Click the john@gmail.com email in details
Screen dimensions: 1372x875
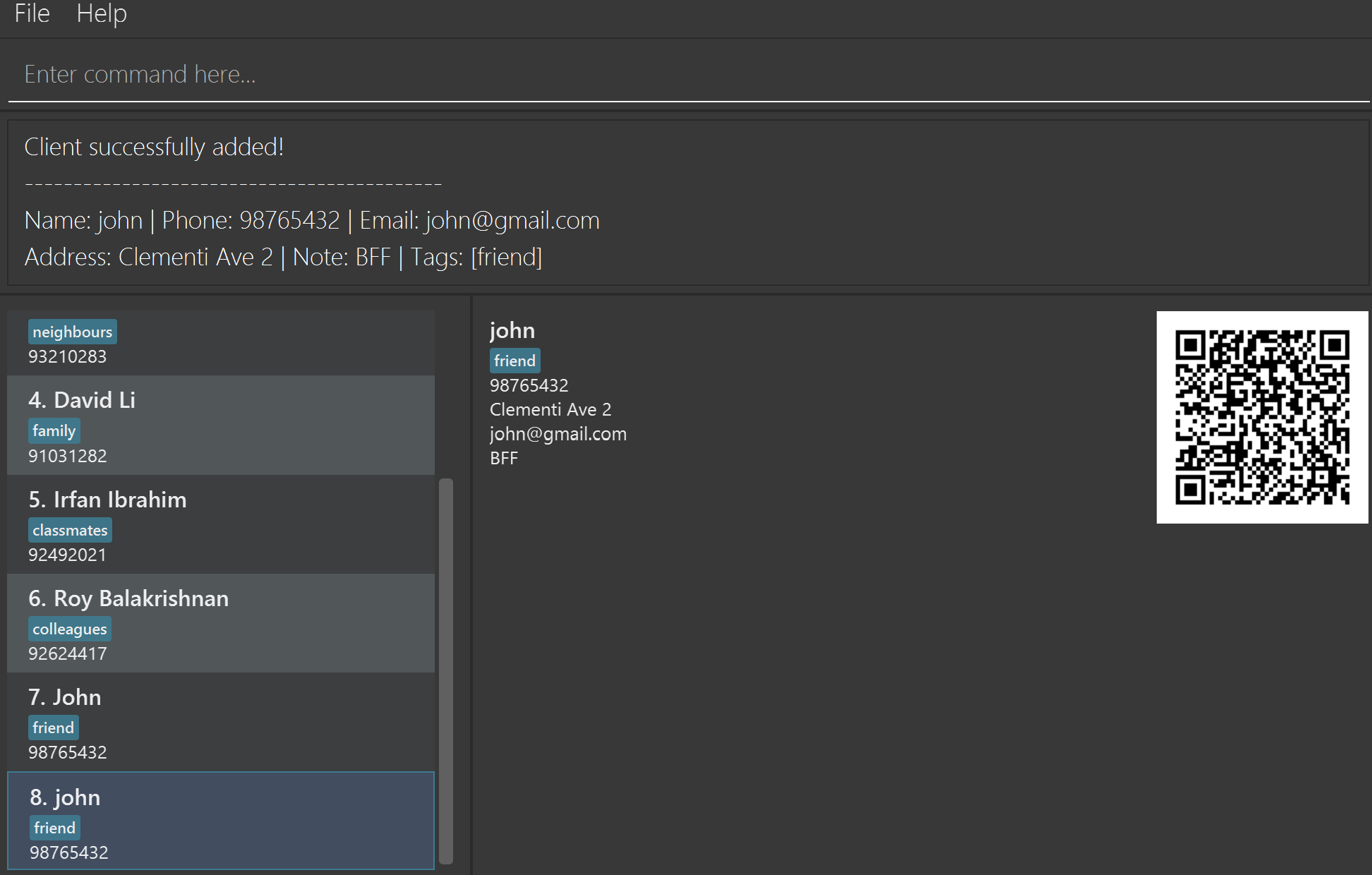point(558,434)
